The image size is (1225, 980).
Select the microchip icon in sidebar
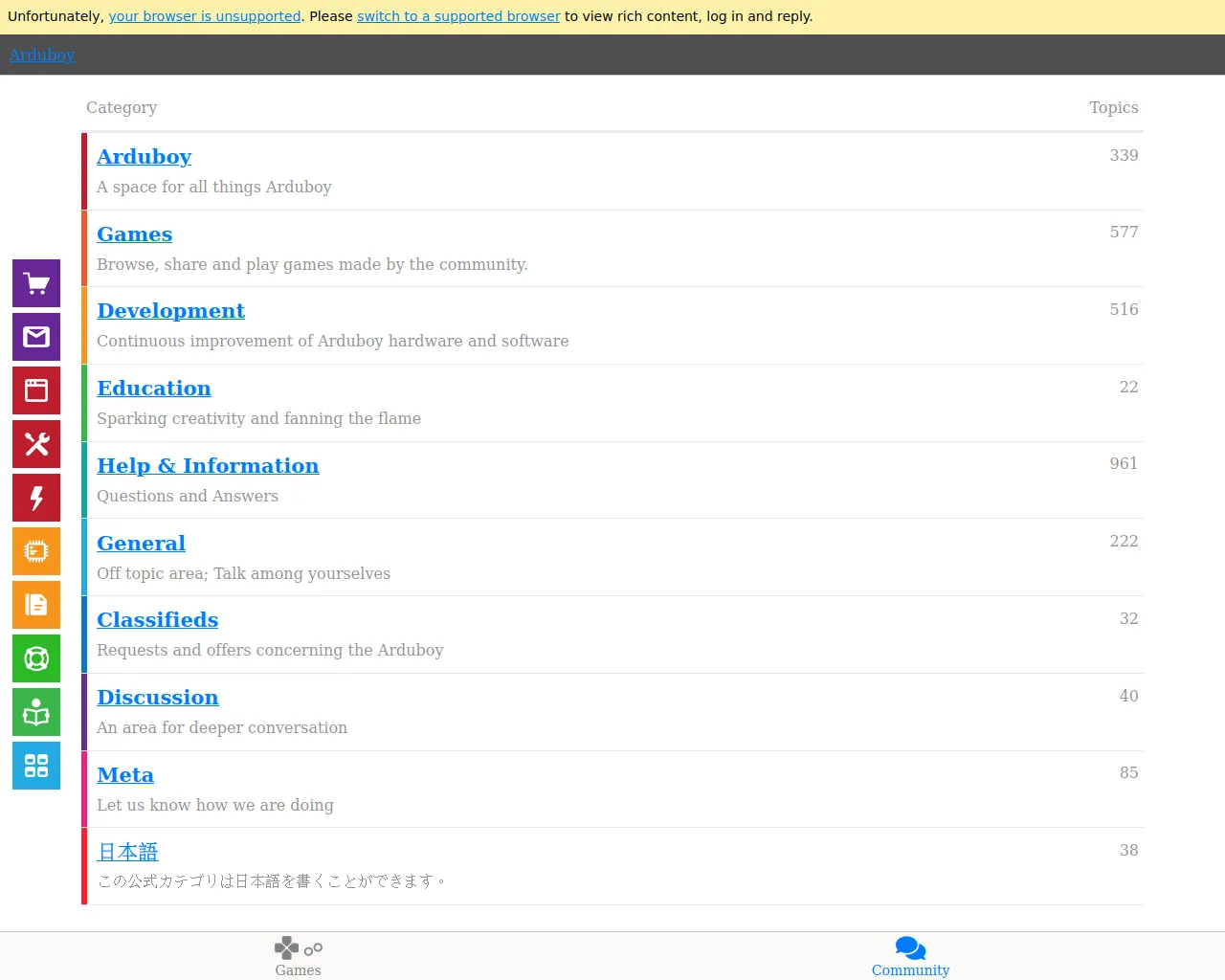point(35,551)
